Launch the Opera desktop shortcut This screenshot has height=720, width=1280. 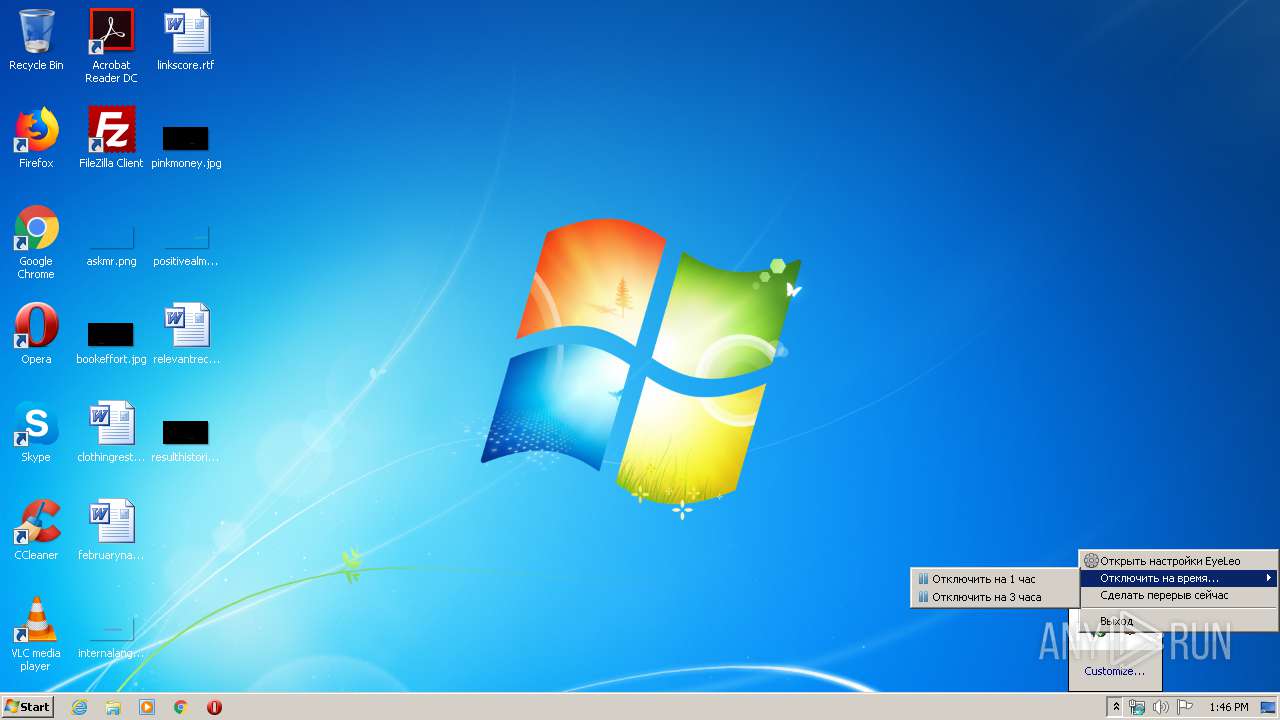[x=36, y=335]
